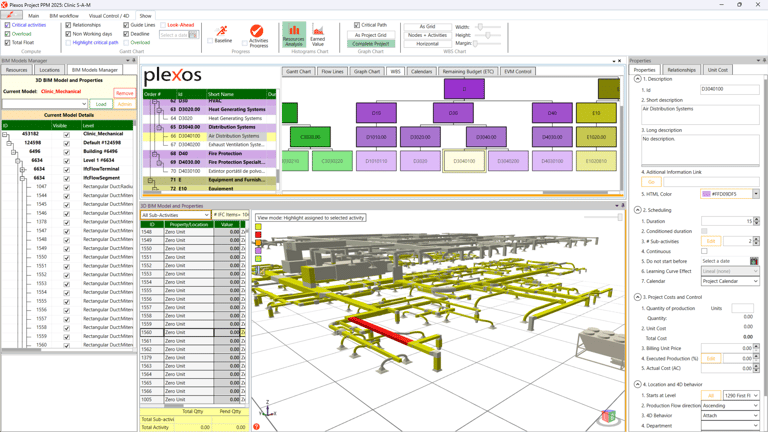Uncheck the Relationships checkbox
This screenshot has width=768, height=432.
pos(68,25)
